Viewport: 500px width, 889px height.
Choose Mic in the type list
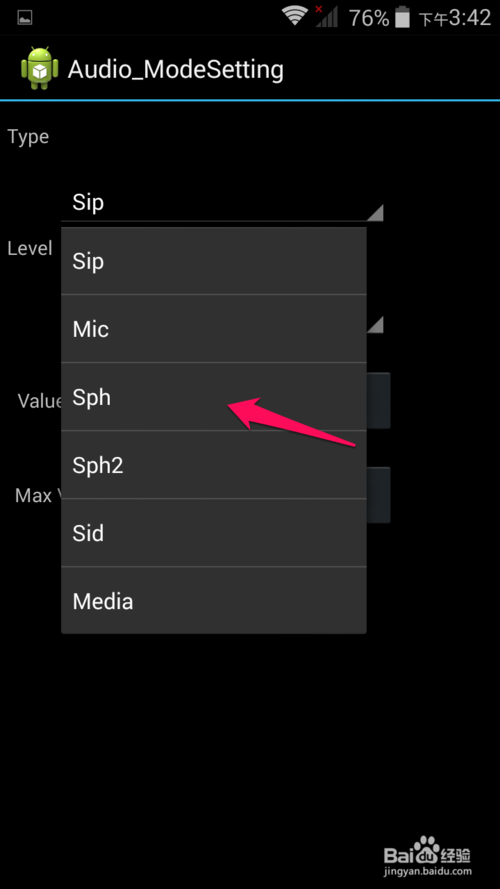pos(214,329)
